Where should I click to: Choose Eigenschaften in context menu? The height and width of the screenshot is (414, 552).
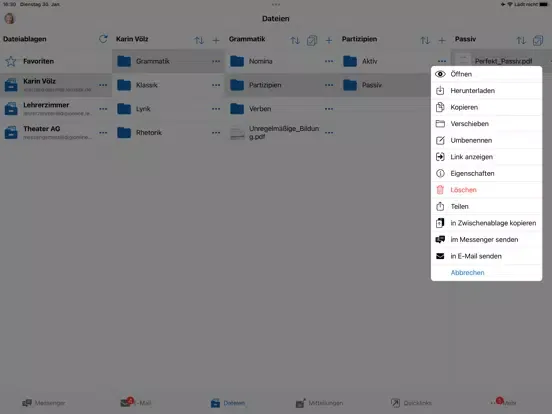coord(487,174)
